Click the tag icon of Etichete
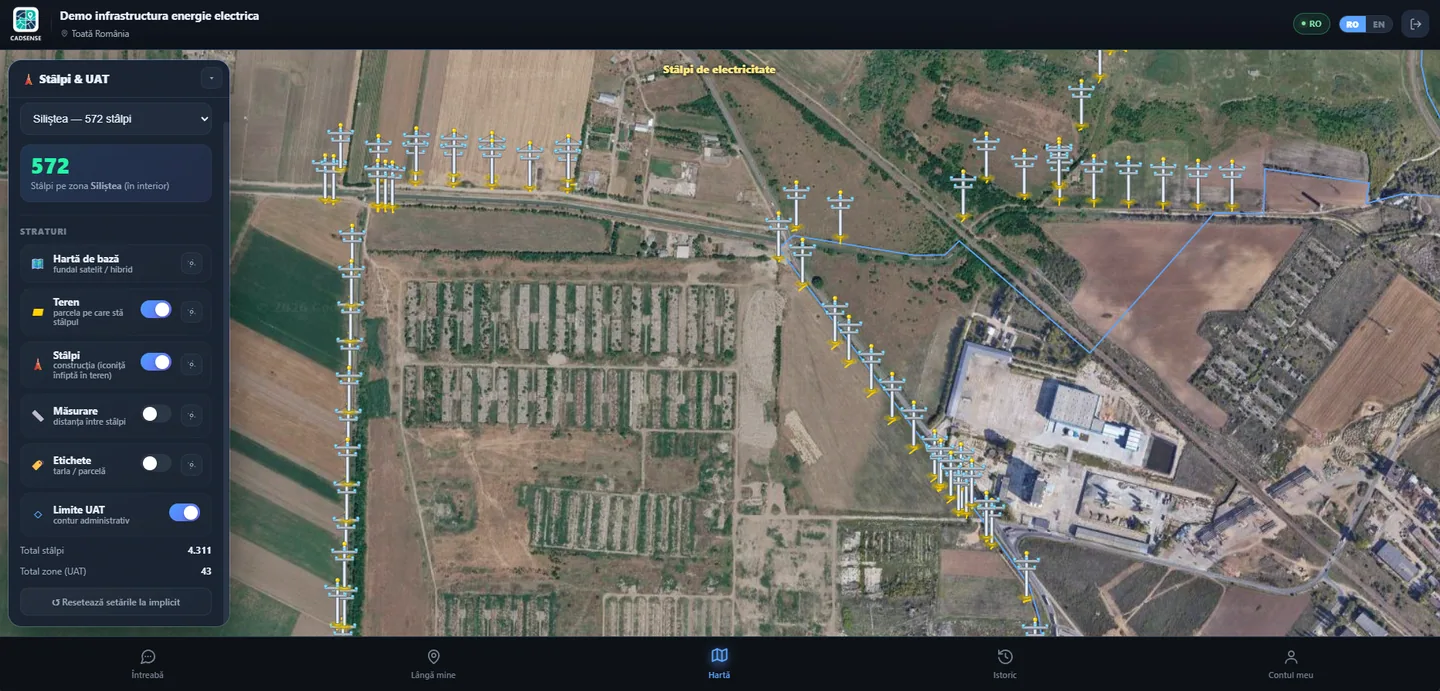 [37, 465]
